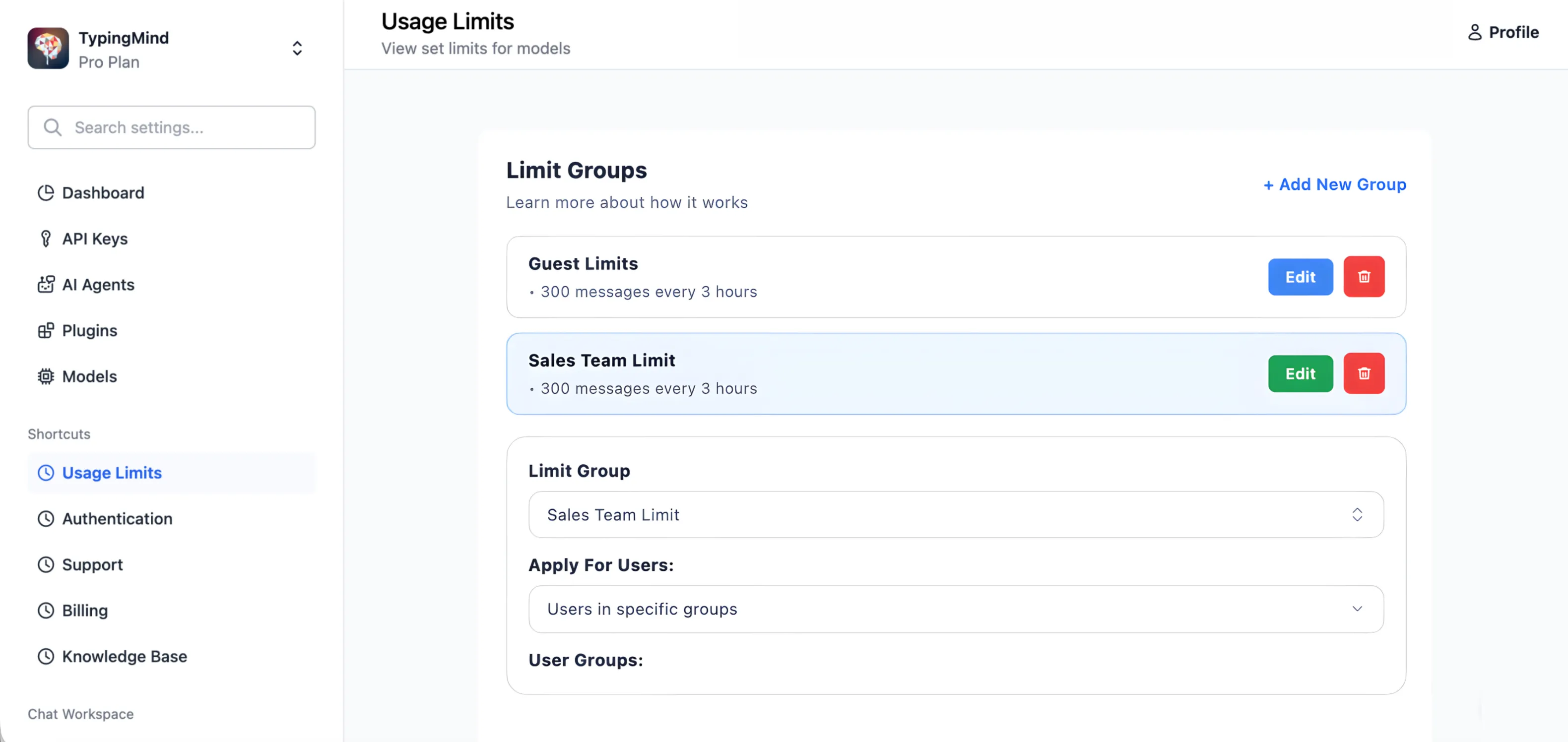This screenshot has height=742, width=1568.
Task: Open the TypingMind workspace logo icon
Action: [x=48, y=48]
